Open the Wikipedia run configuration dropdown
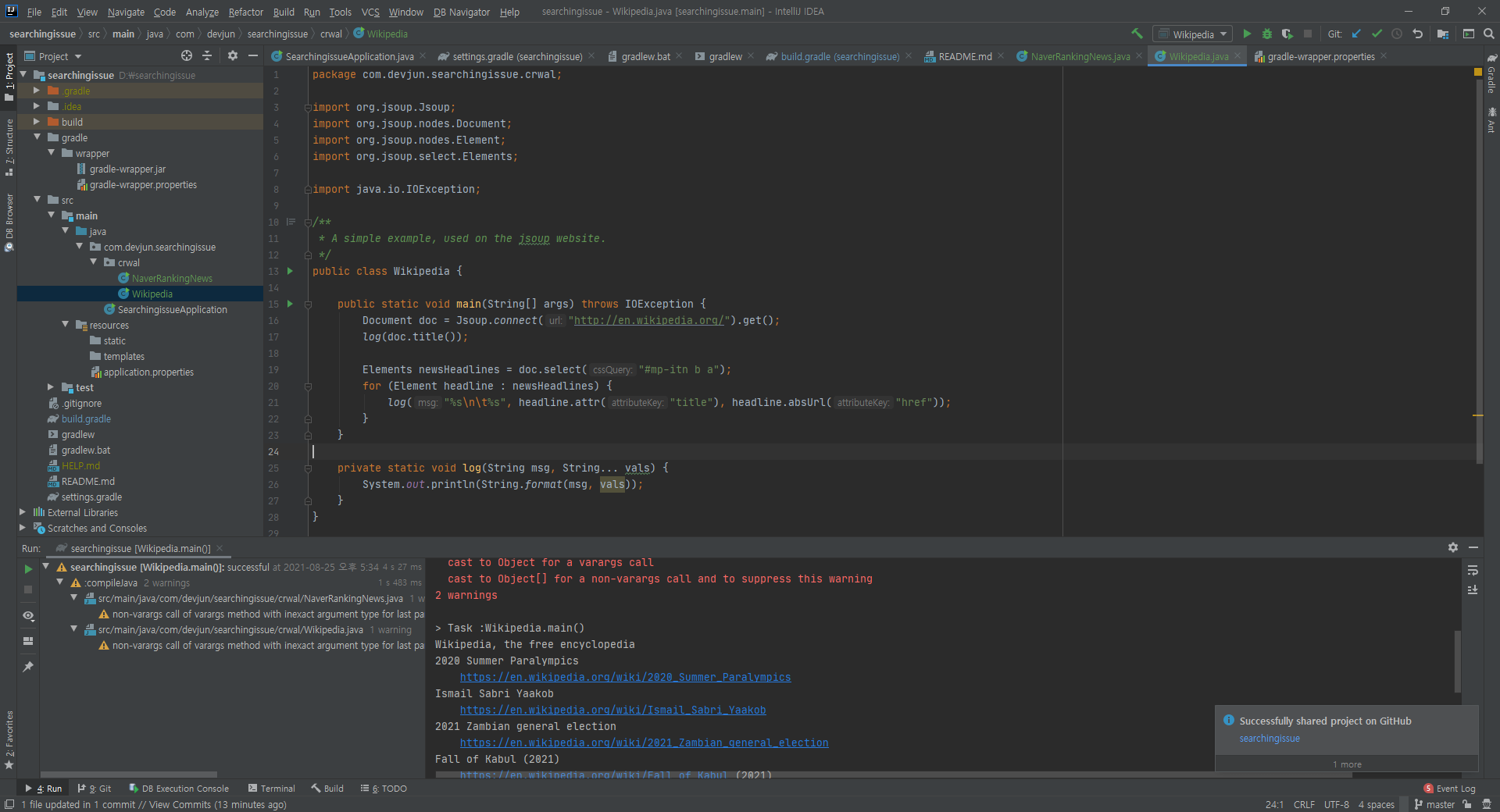 pyautogui.click(x=1192, y=34)
